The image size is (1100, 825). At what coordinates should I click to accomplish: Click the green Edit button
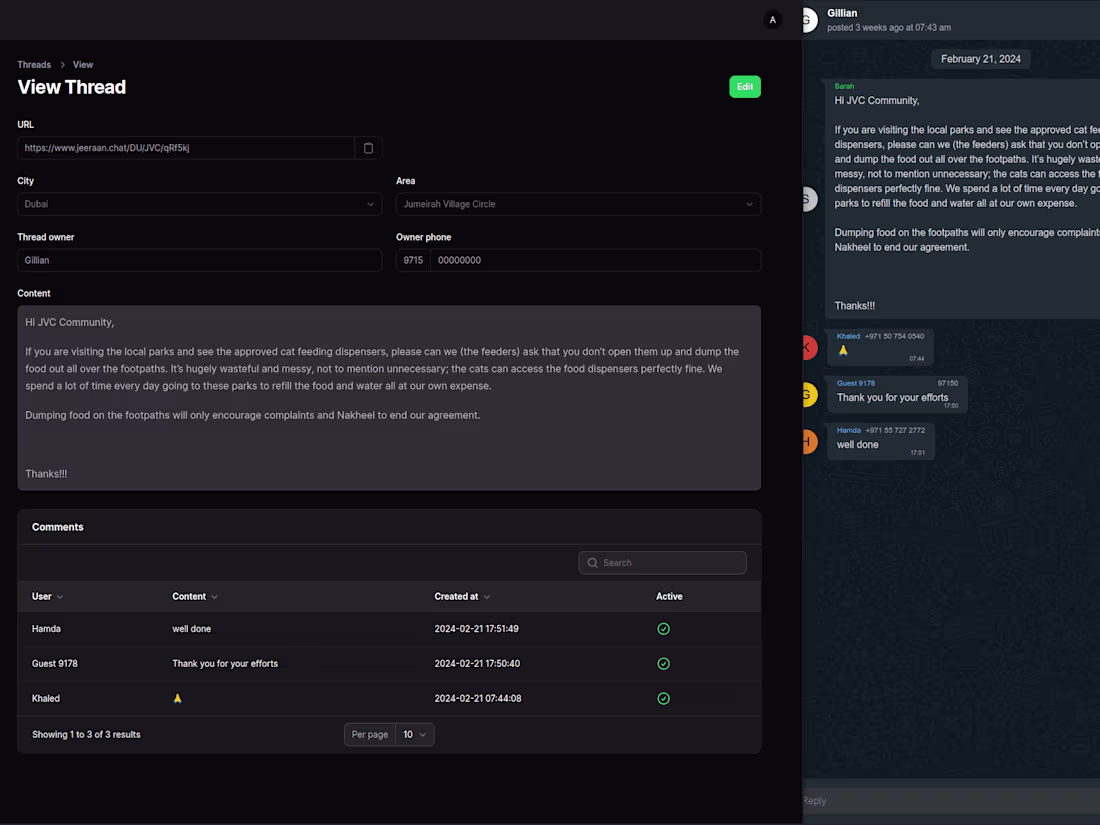tap(744, 87)
